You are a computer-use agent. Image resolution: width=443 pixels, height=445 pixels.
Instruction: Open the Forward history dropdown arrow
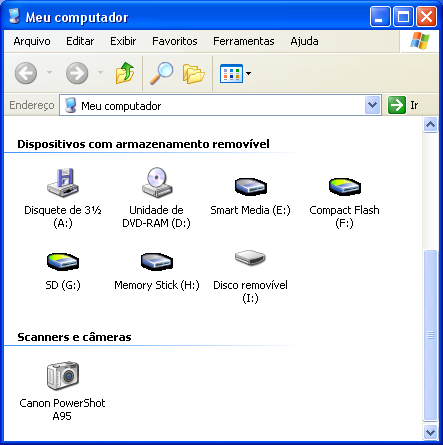pos(100,73)
